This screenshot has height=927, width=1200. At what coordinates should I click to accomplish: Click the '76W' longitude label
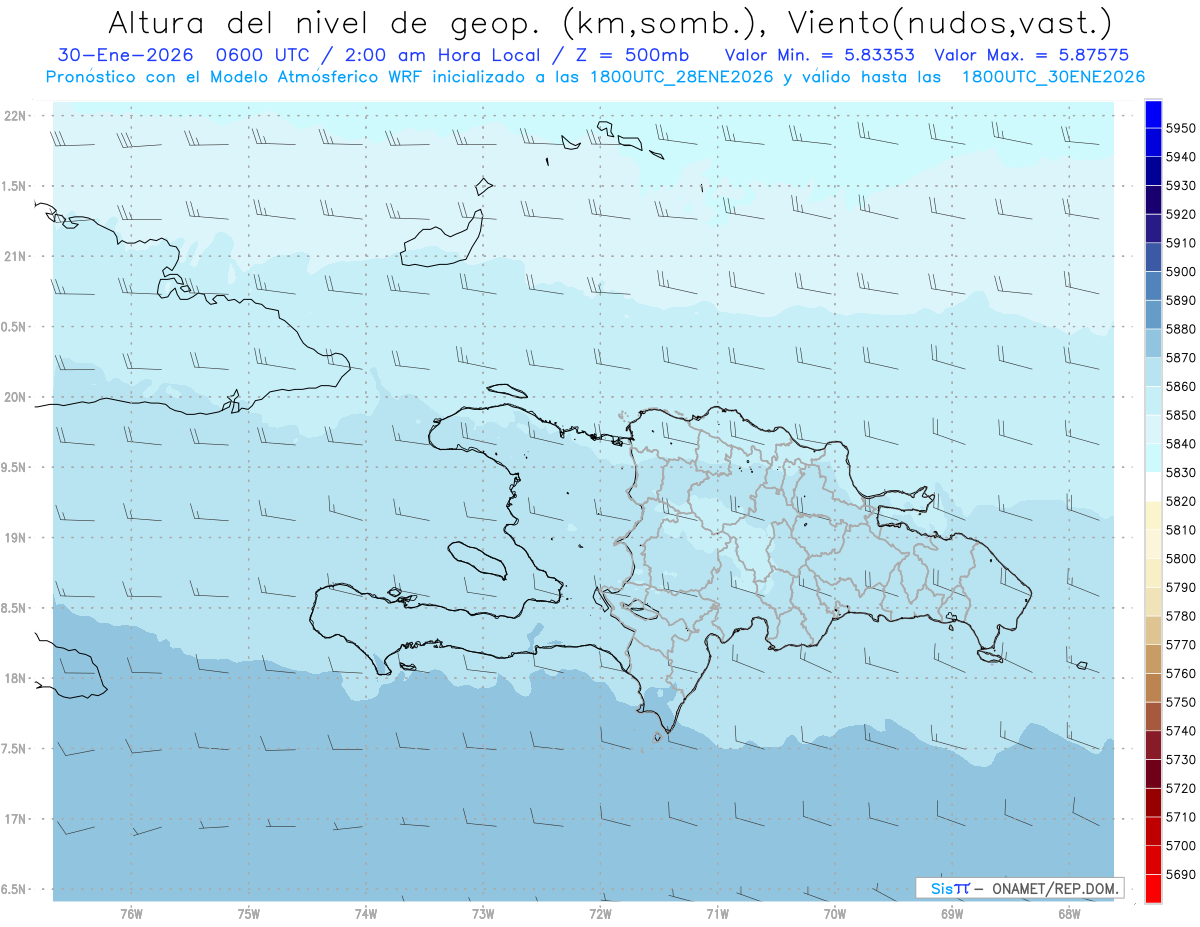(131, 913)
